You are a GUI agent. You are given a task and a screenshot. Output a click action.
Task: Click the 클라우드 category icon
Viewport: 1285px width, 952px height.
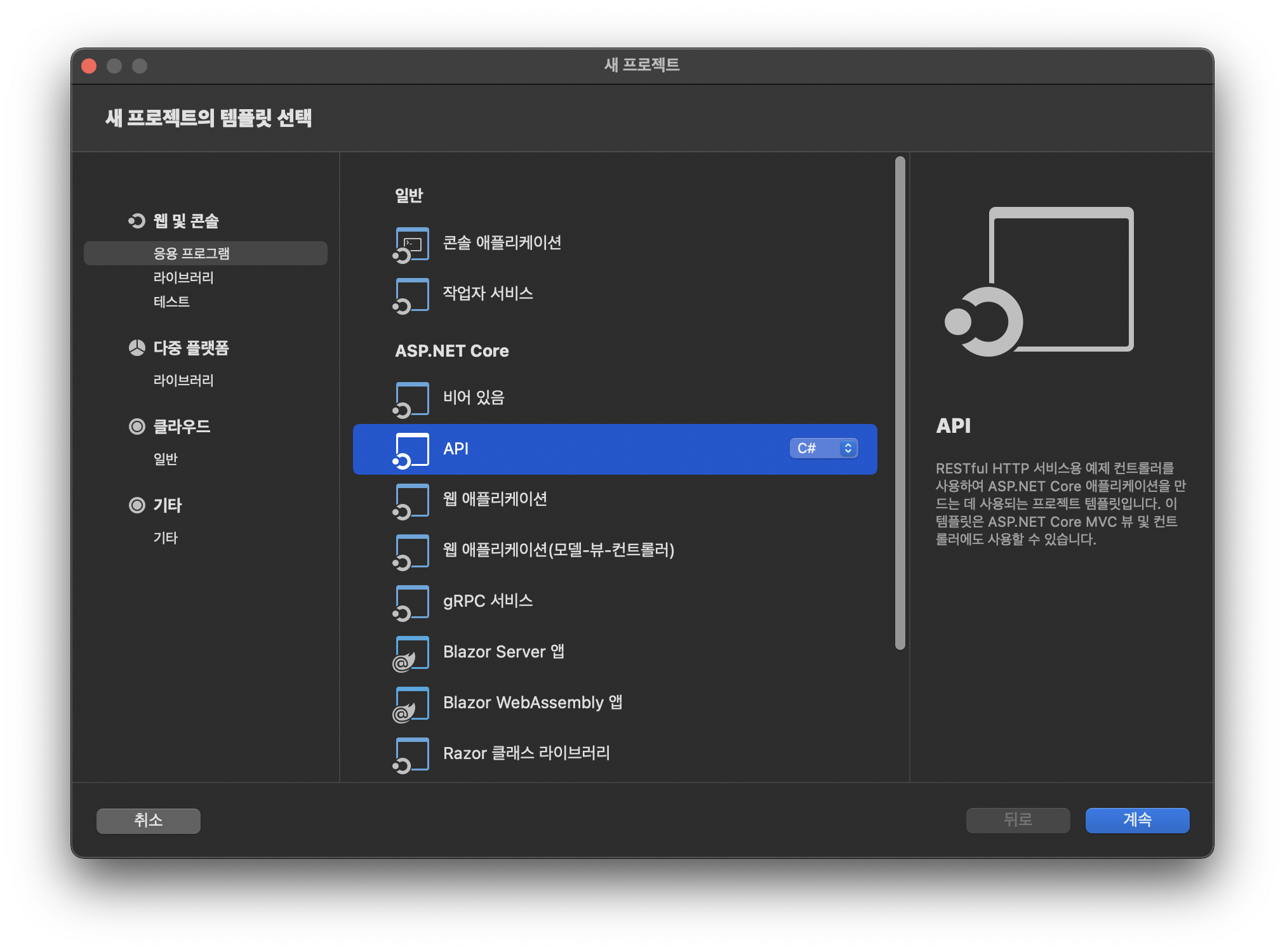click(x=136, y=426)
